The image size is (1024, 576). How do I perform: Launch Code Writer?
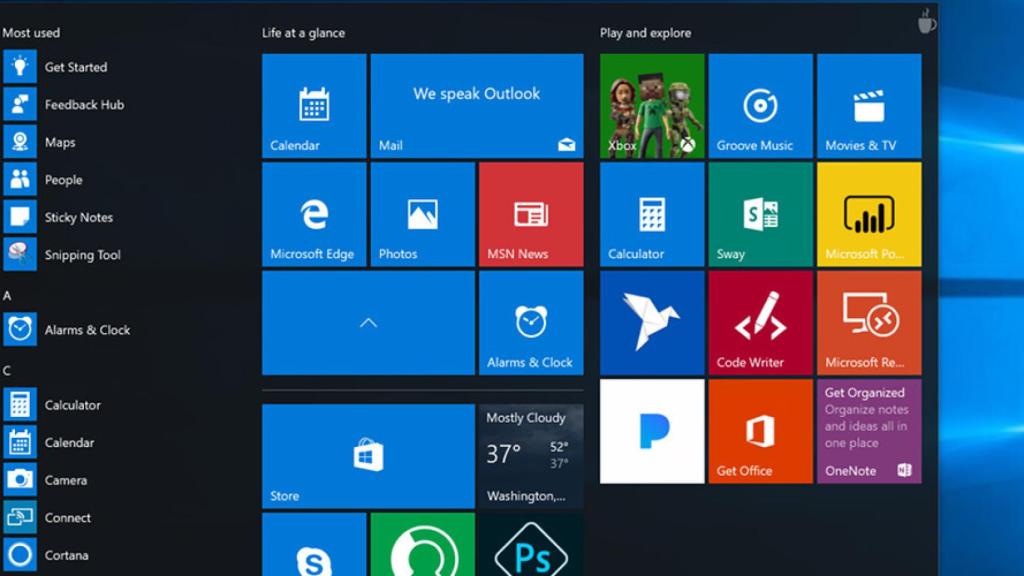click(x=760, y=323)
